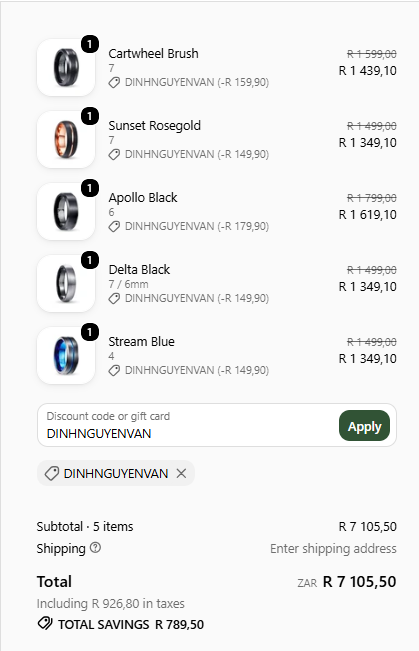Click the quantity badge on Stream Blue
Image resolution: width=419 pixels, height=651 pixels.
coord(90,332)
